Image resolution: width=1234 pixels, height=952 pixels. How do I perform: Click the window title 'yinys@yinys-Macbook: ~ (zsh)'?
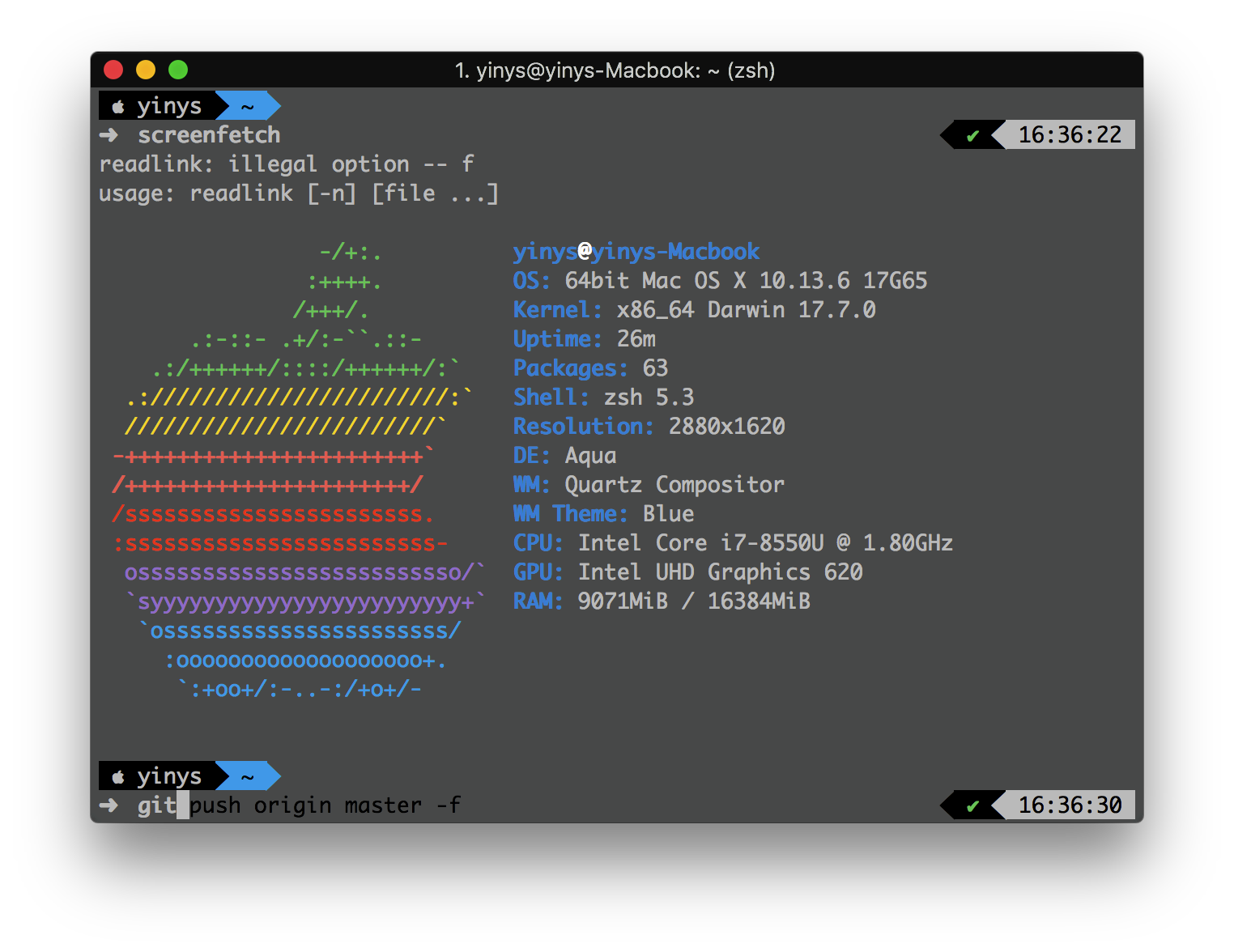coord(625,71)
